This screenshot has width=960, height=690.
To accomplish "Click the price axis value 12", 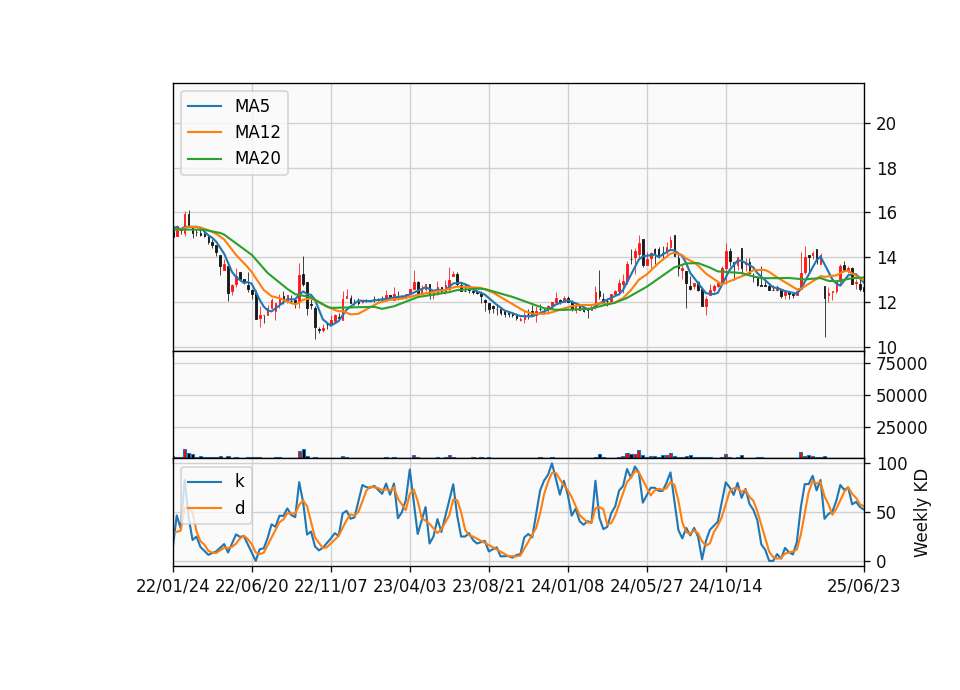I will click(886, 302).
